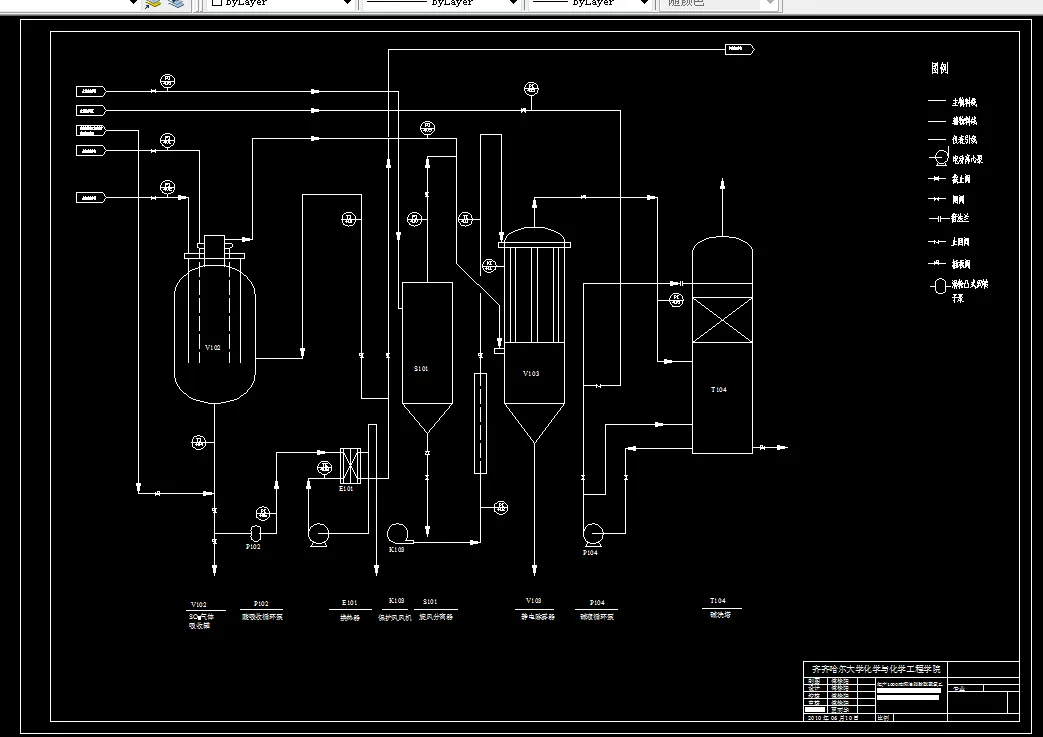
Task: Click the E101 heat exchanger symbol
Action: (x=350, y=465)
